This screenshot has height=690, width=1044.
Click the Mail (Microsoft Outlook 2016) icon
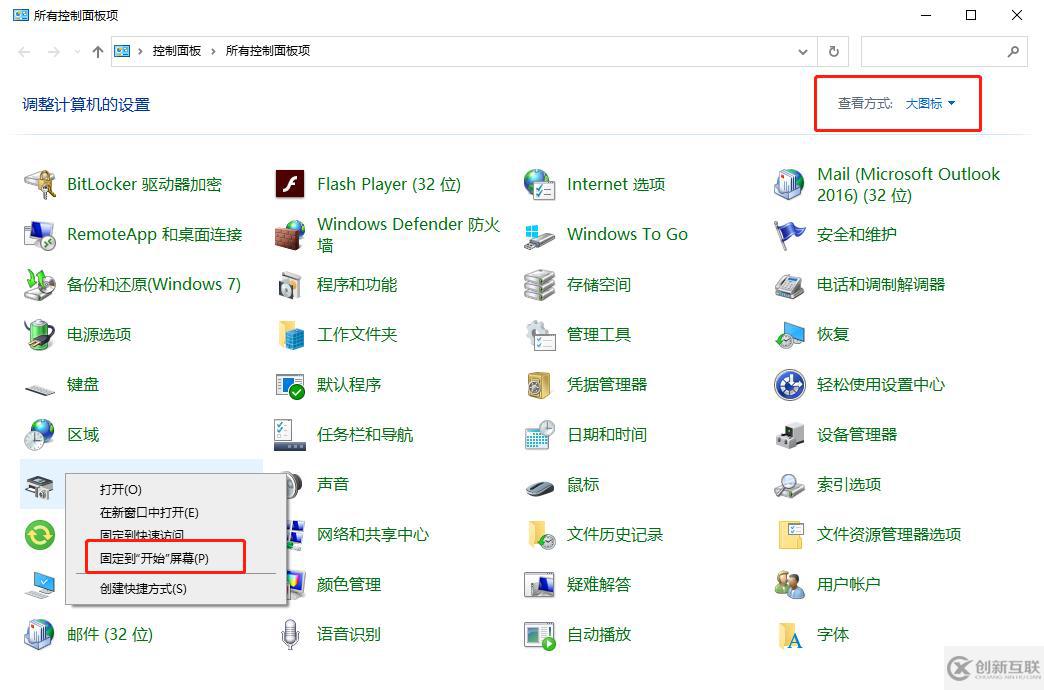(790, 184)
